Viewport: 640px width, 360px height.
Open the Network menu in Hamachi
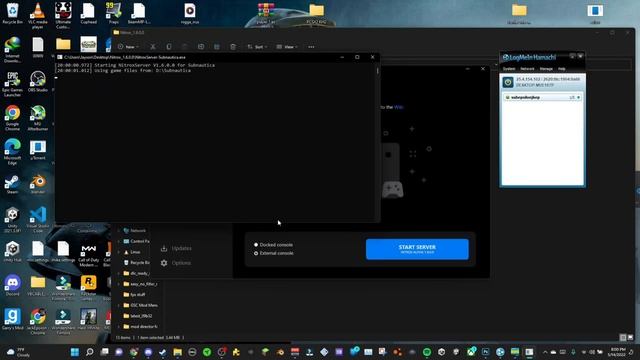coord(527,69)
